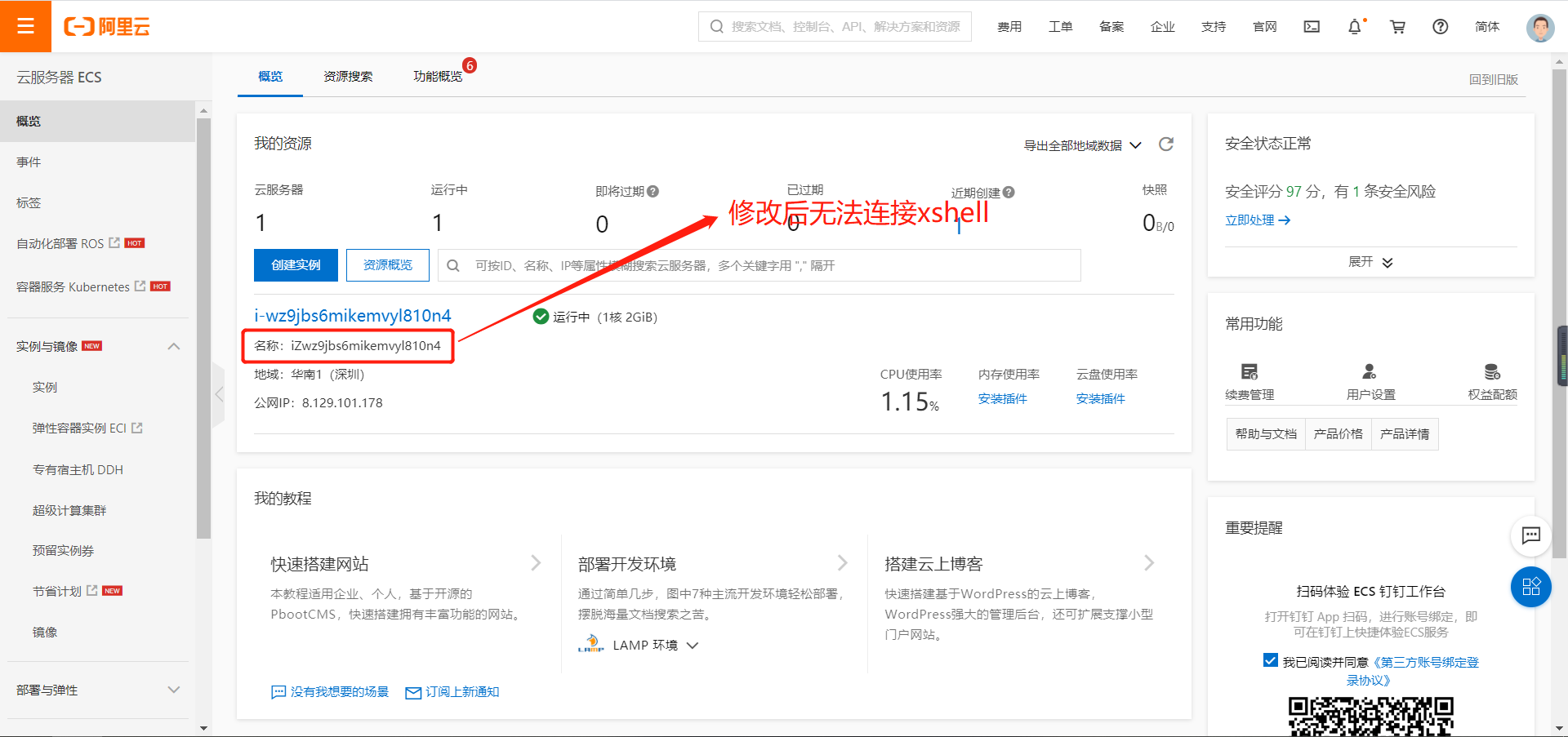Click the 创建实例 button

click(296, 265)
